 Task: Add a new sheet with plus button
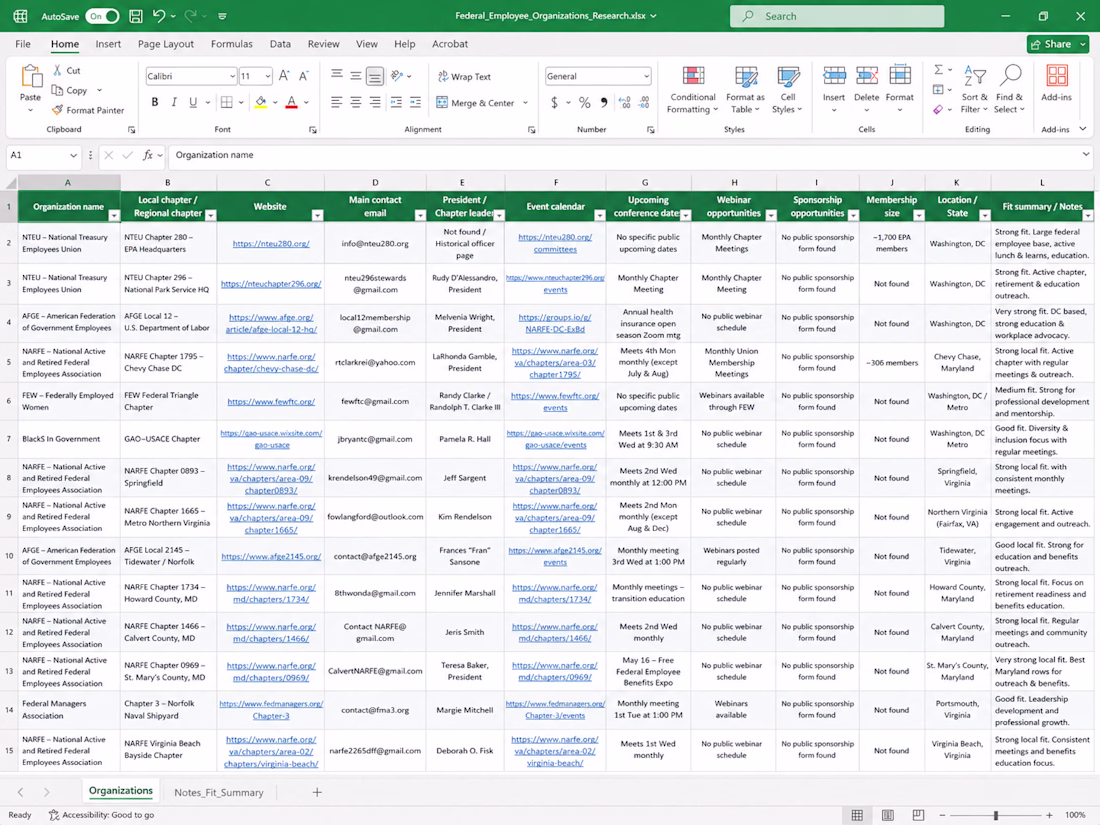click(317, 792)
